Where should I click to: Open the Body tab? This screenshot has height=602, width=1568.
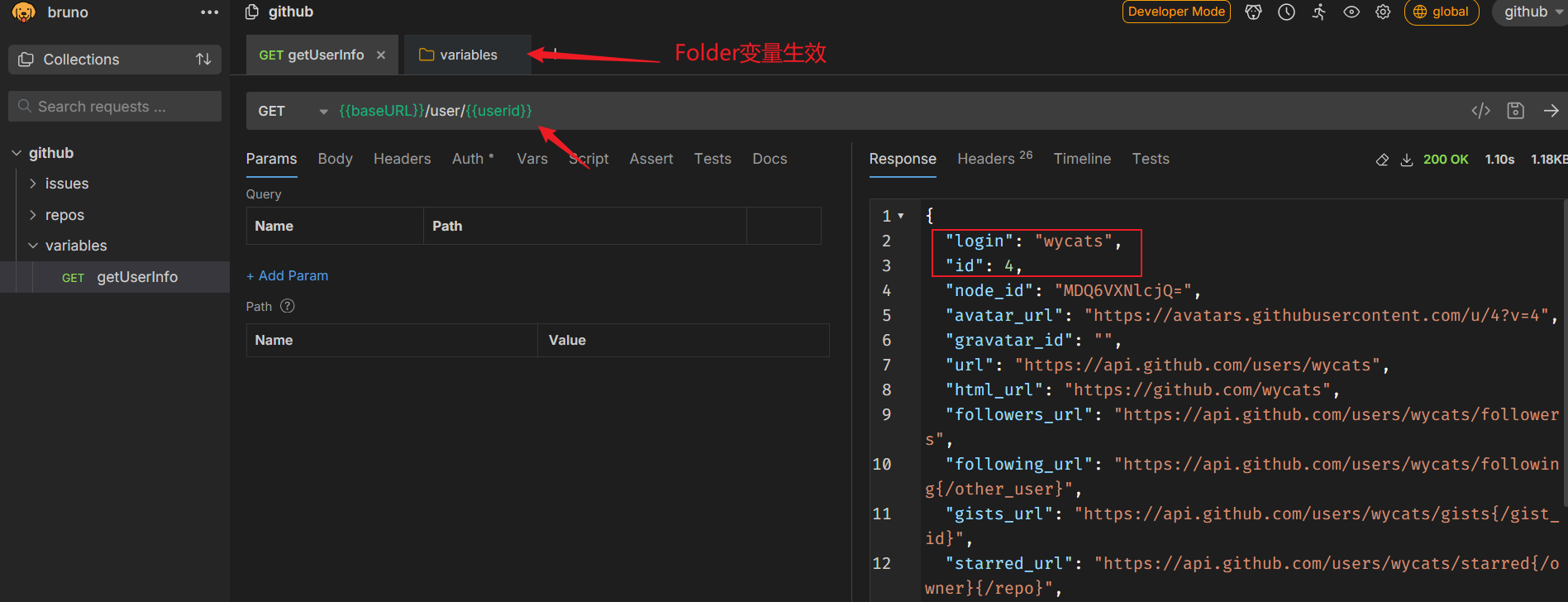click(335, 159)
